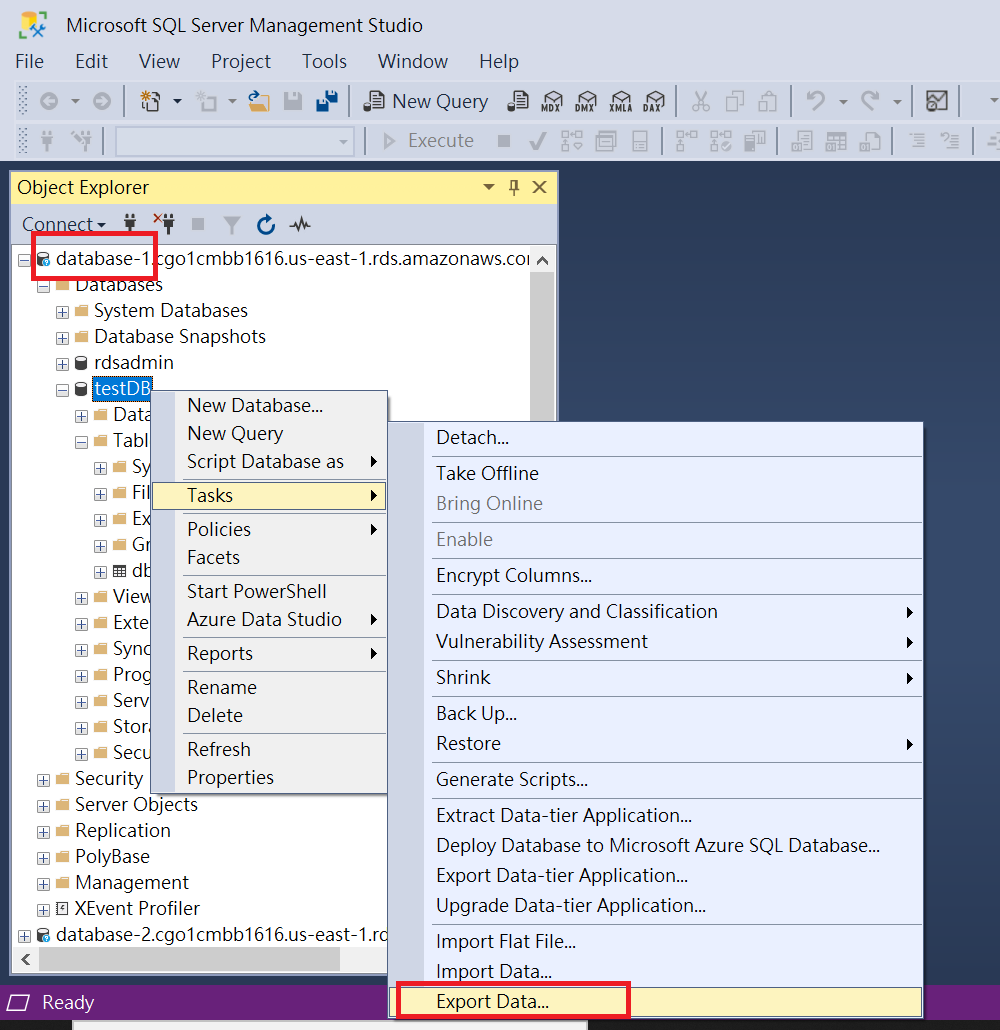Choose Properties in context menu
This screenshot has height=1030, width=1000.
[269, 778]
